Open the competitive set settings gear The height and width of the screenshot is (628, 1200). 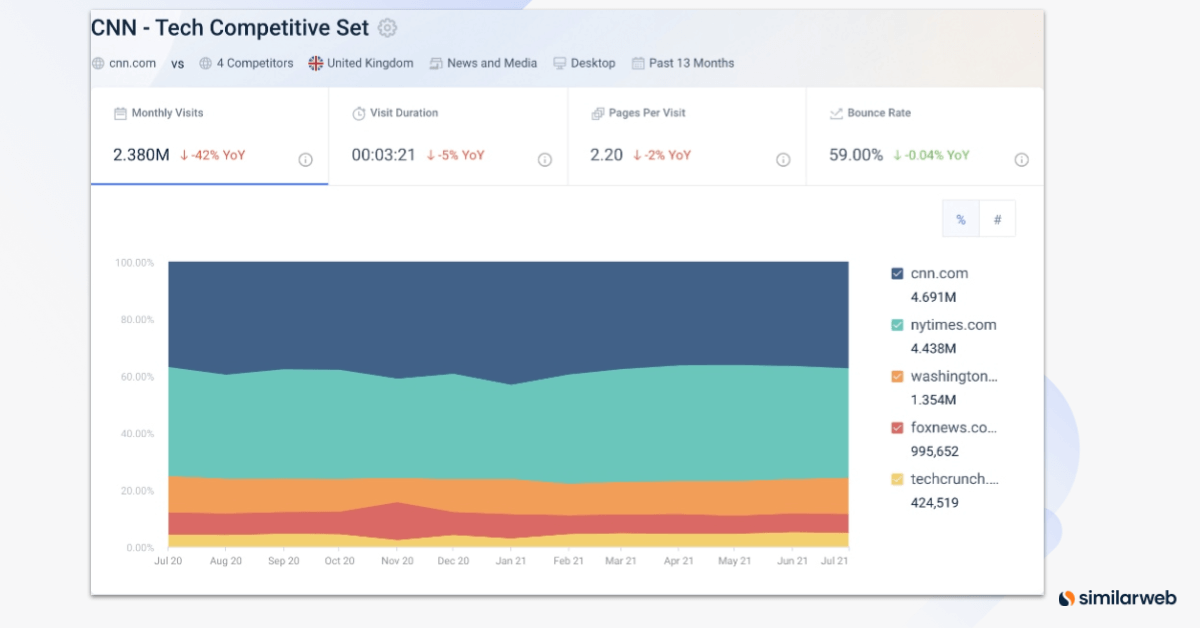pyautogui.click(x=387, y=28)
